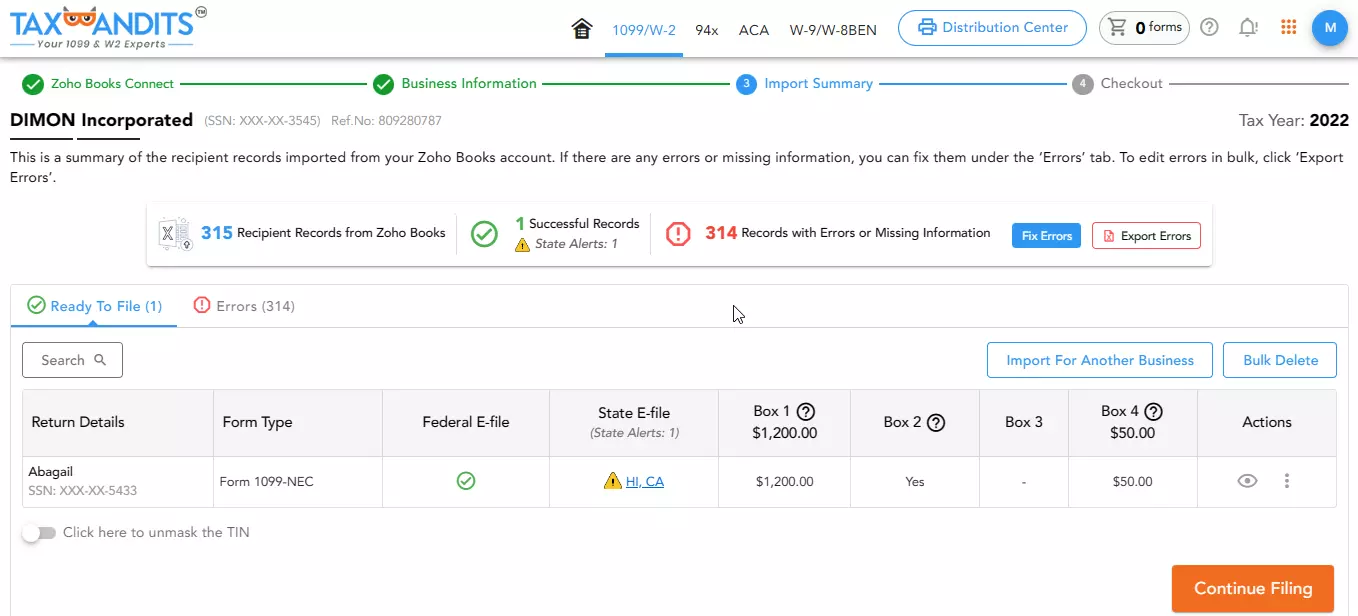
Task: Click the red error icon beside 314
Action: point(678,234)
